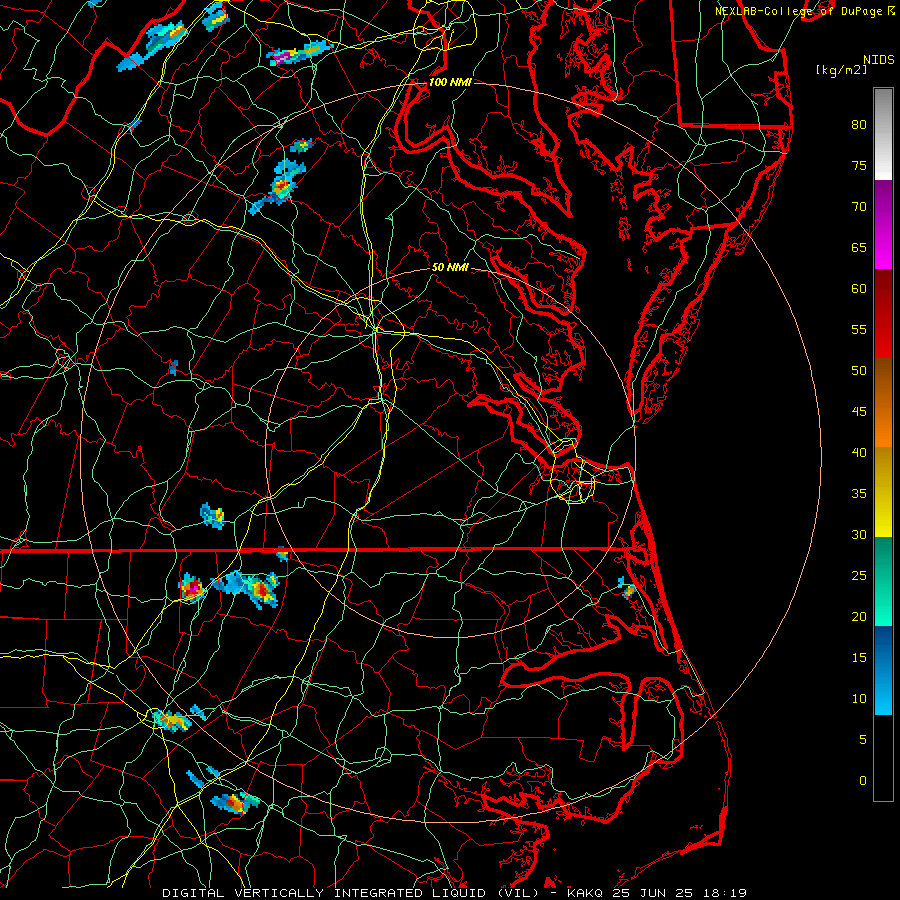Click the 15 value on the VIL scale
This screenshot has height=900, width=900.
coord(859,658)
